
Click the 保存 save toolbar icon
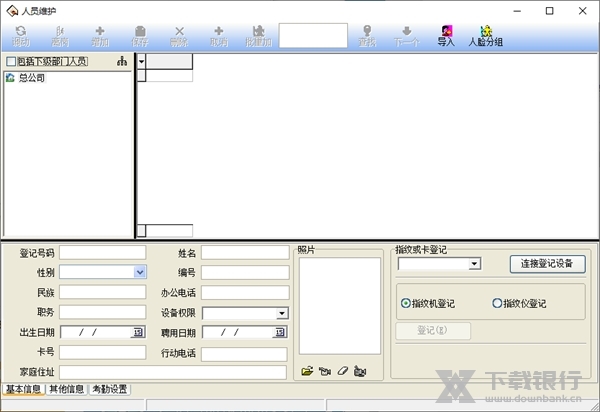(140, 36)
